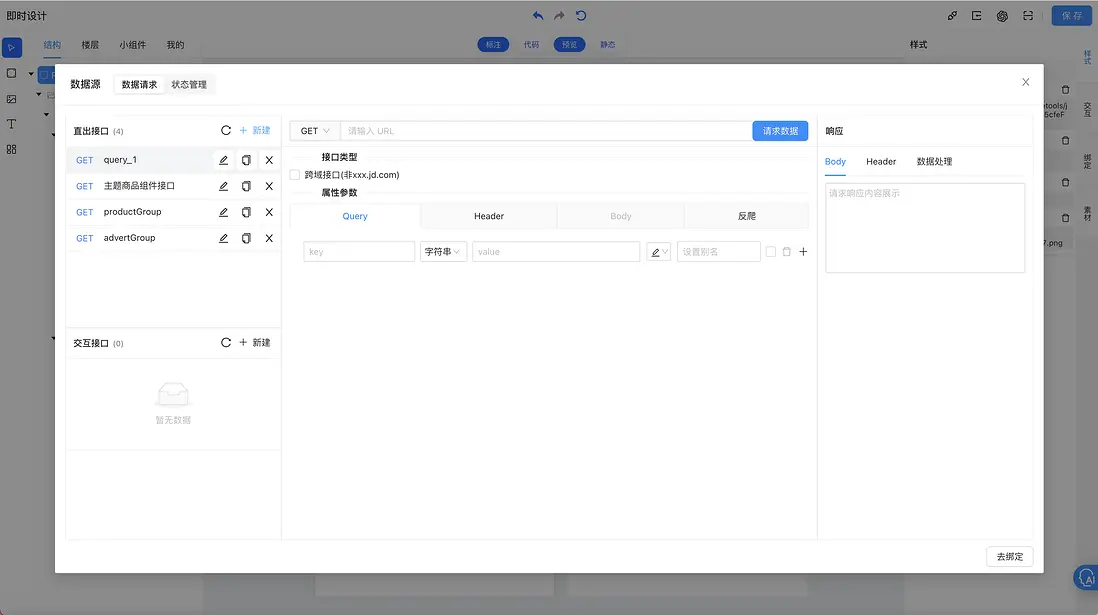Viewport: 1098px width, 615px height.
Task: Copy the productGroup interface with its duplicate icon
Action: point(246,212)
